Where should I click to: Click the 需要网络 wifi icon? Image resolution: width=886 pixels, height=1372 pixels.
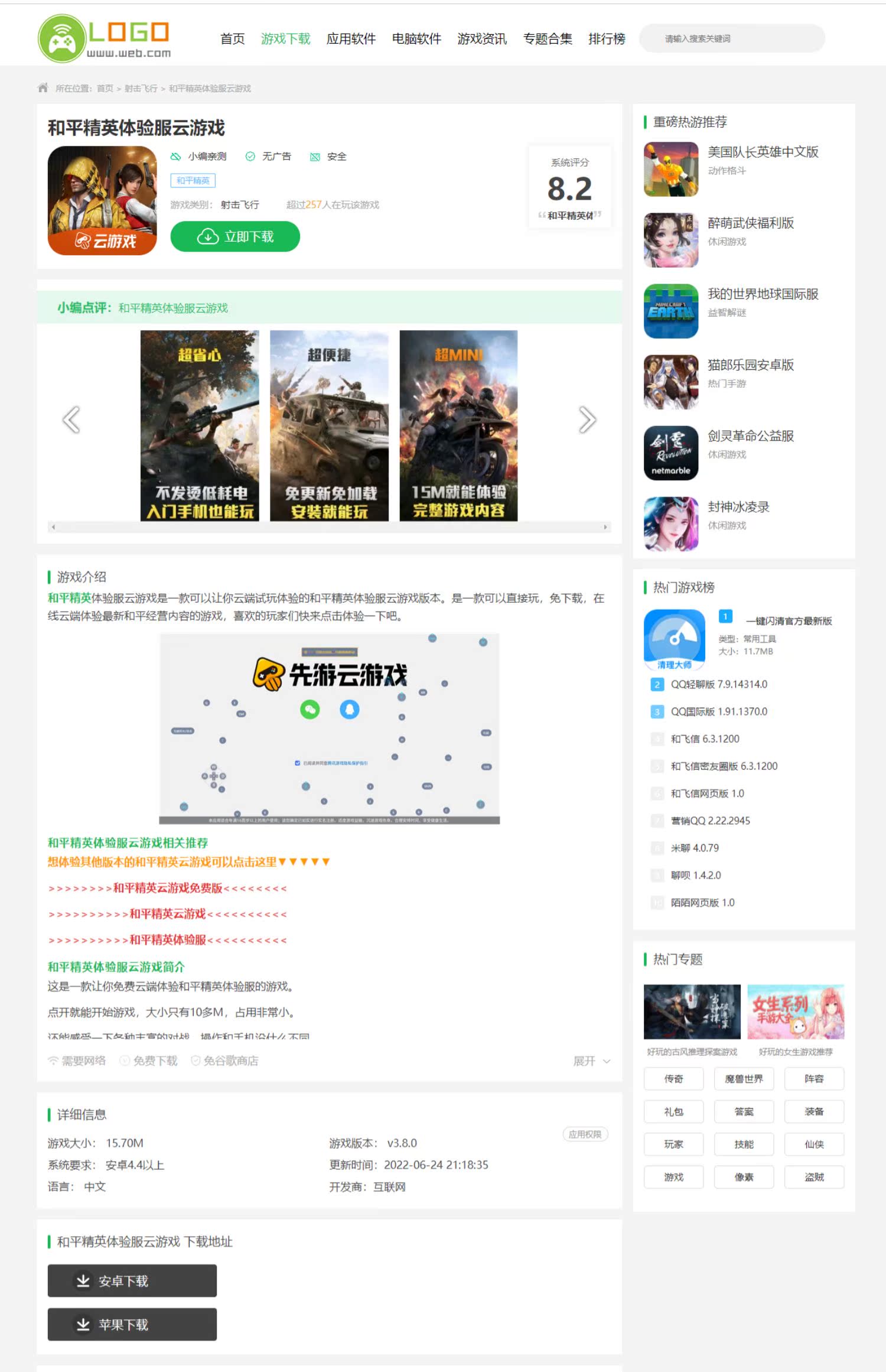53,1061
